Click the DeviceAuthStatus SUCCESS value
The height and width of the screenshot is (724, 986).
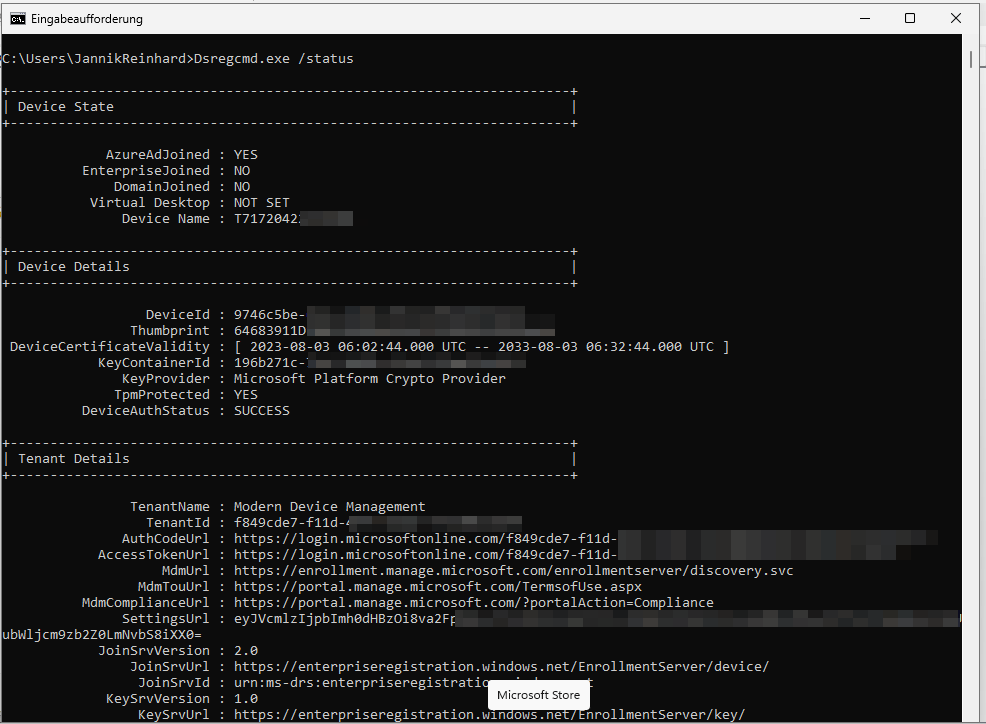pos(261,411)
